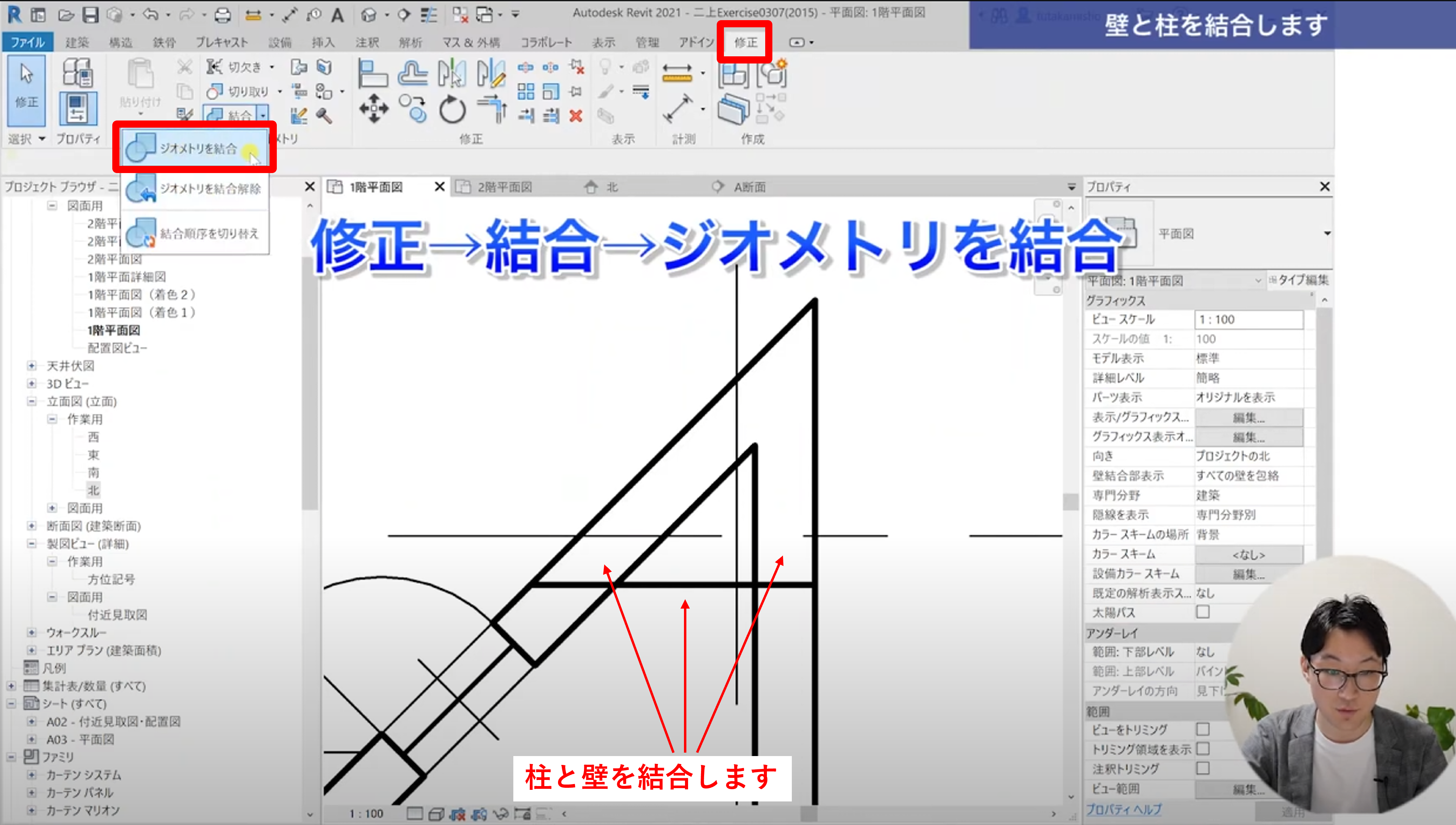Expand the 天井伏図 tree node
This screenshot has height=825, width=1456.
(32, 366)
